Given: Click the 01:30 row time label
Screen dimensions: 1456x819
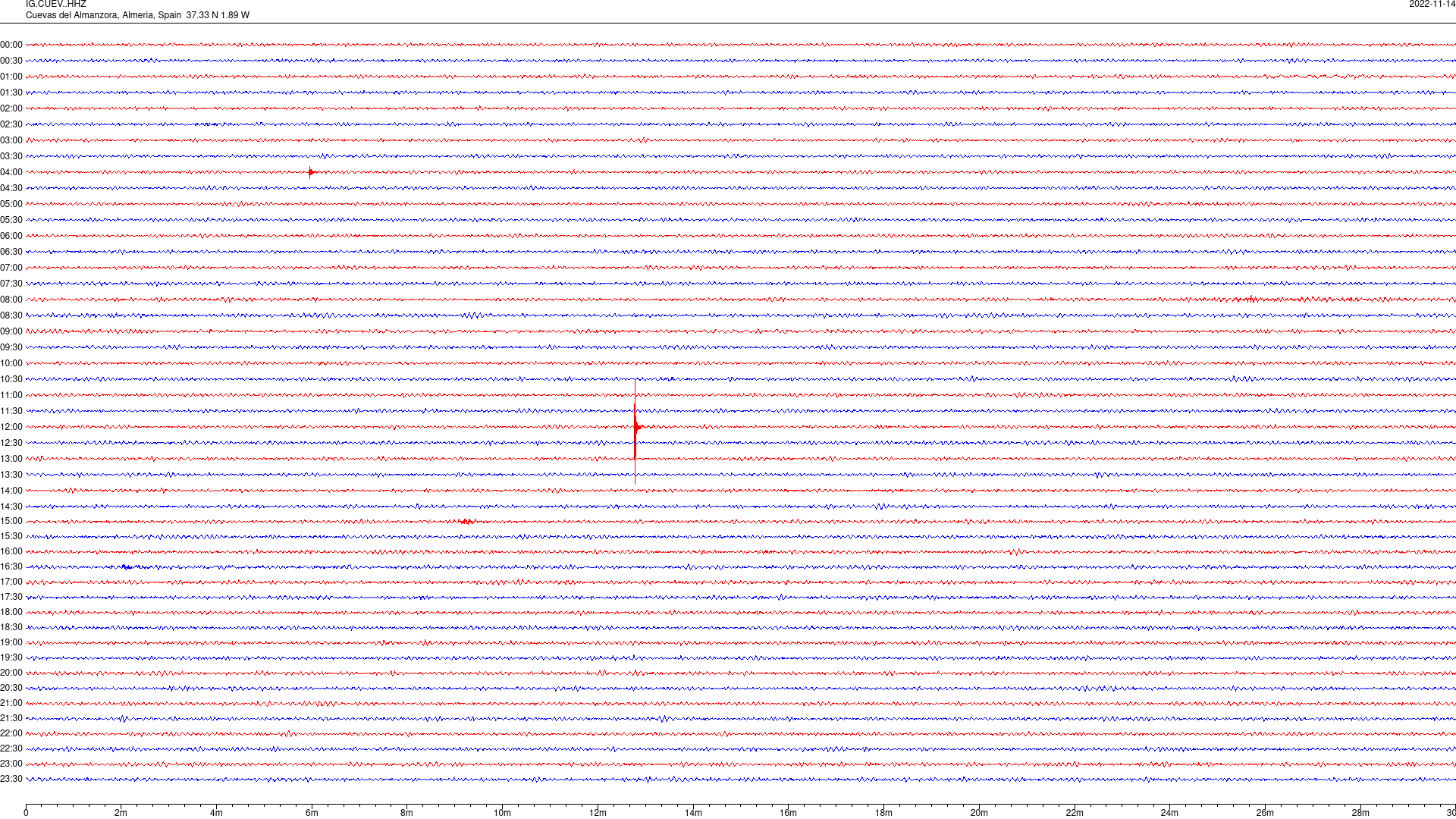Looking at the screenshot, I should (11, 93).
